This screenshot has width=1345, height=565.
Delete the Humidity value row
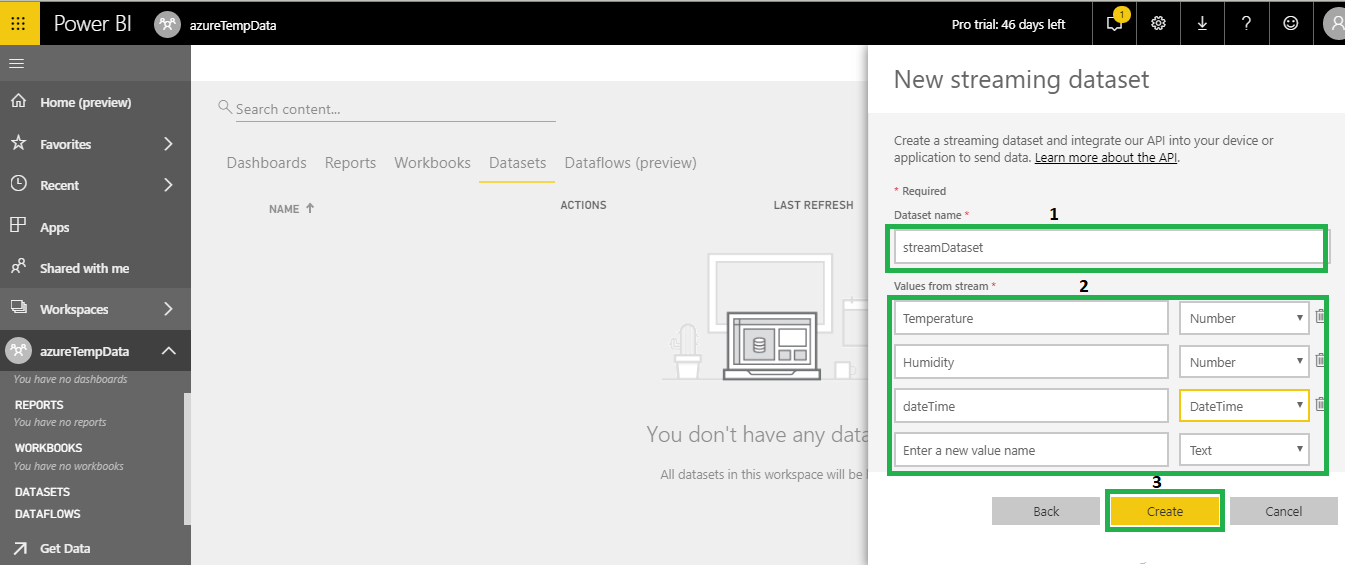(x=1320, y=360)
